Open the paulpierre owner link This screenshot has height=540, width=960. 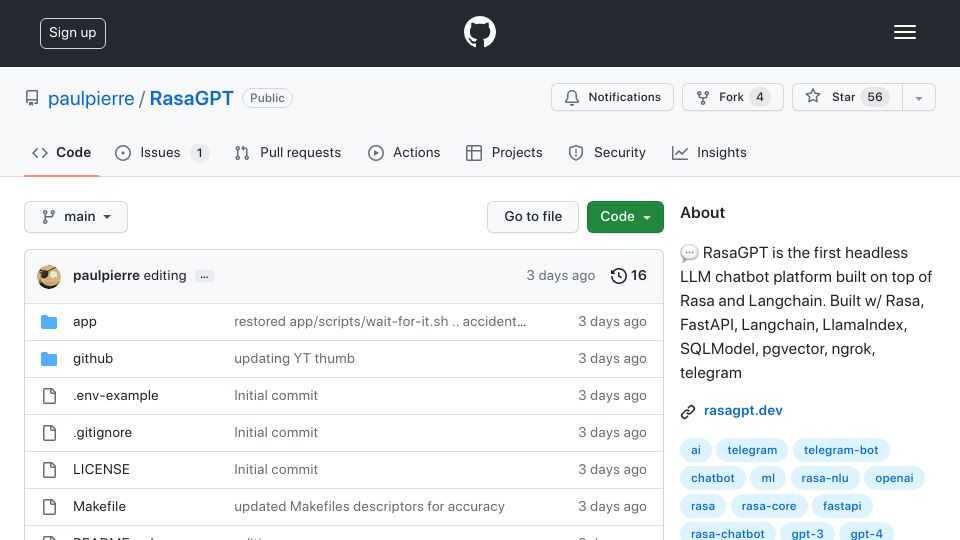point(91,99)
